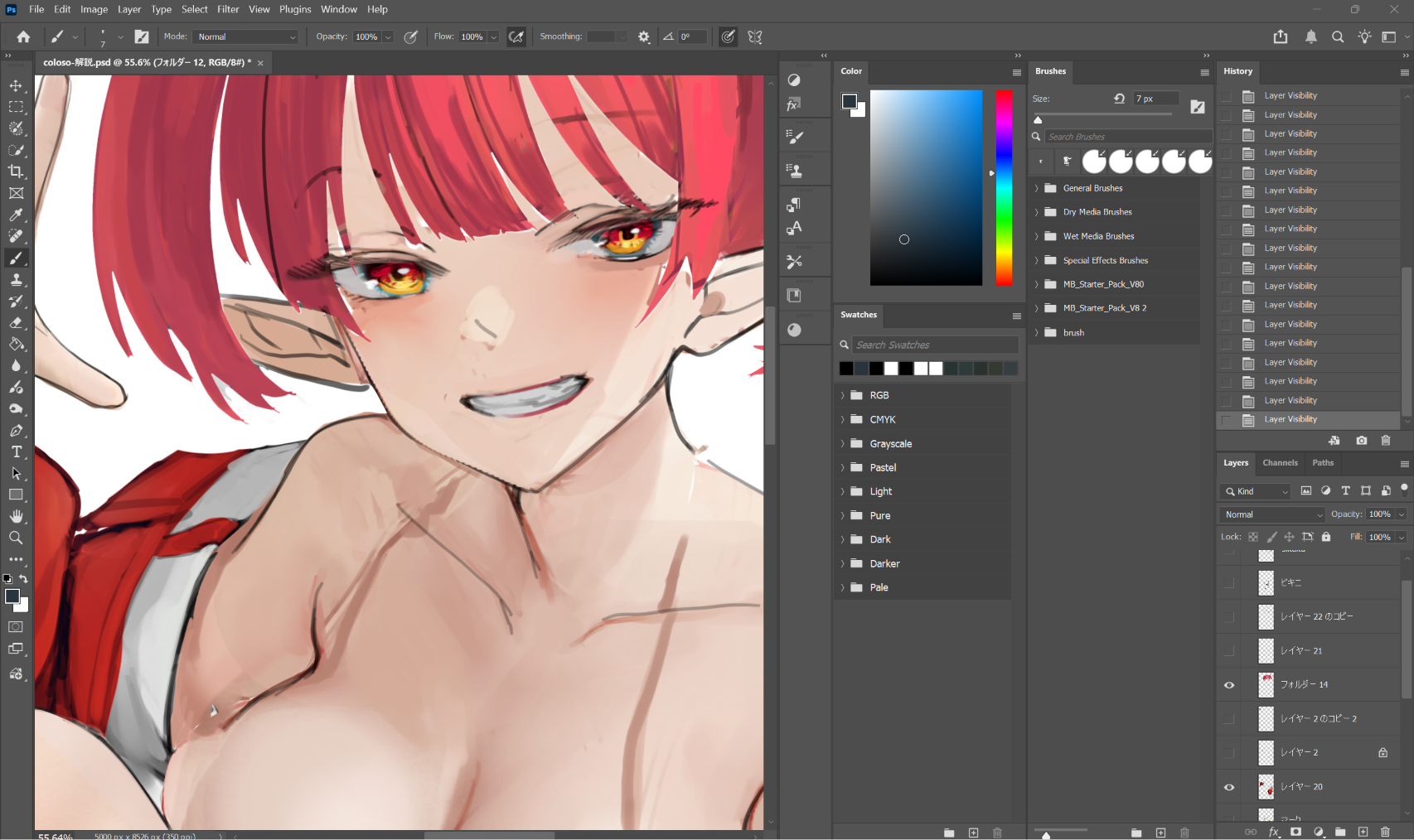Open the layer blend mode Normal dropdown
The image size is (1414, 840).
[1273, 514]
